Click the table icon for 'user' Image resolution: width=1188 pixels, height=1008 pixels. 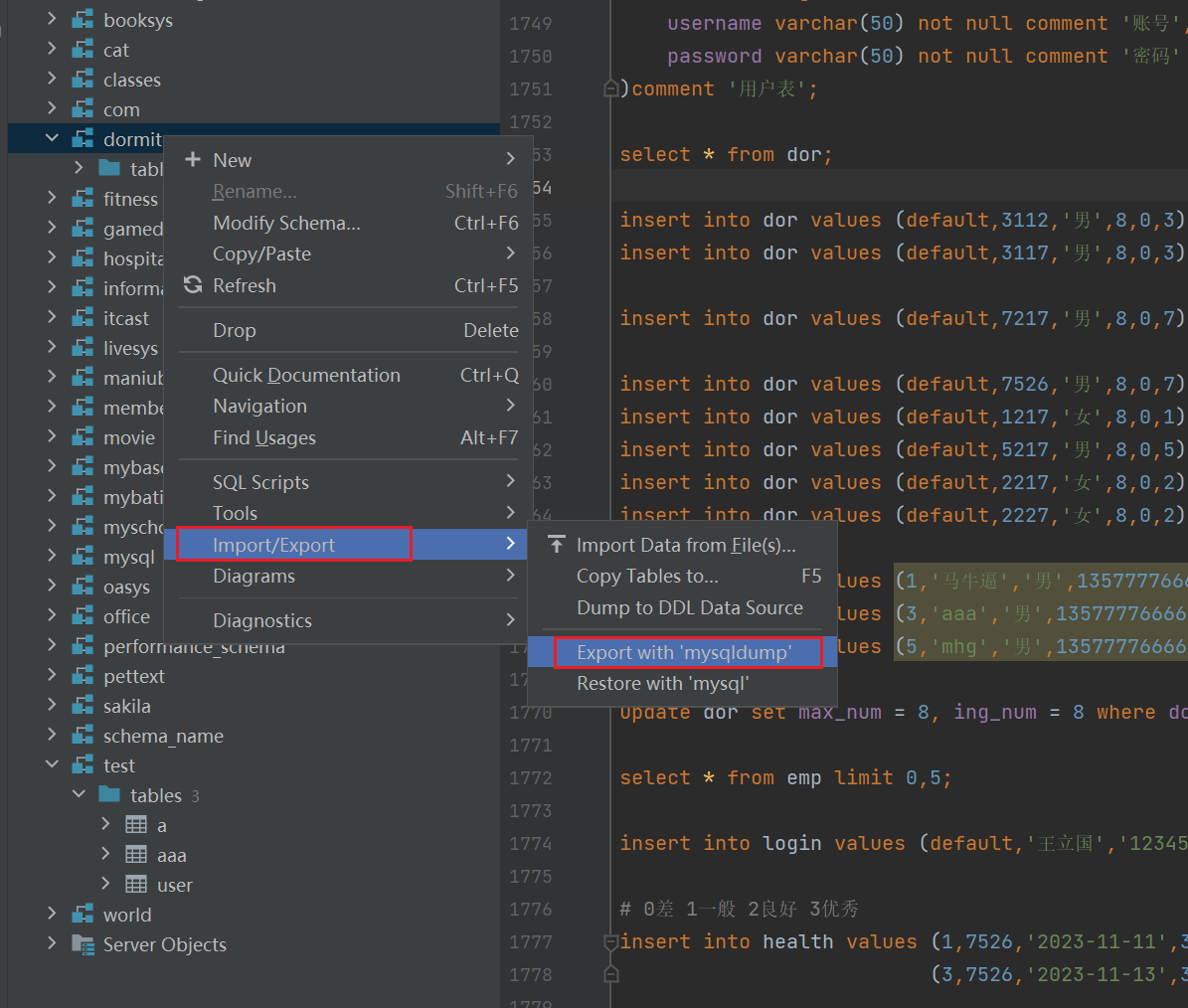coord(136,885)
